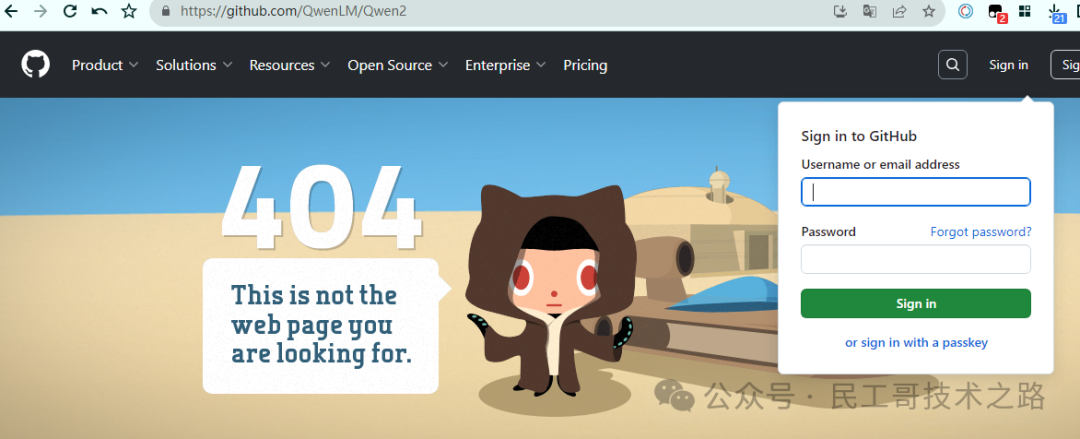Open the blue circular extension icon
Viewport: 1080px width, 439px height.
pos(966,11)
